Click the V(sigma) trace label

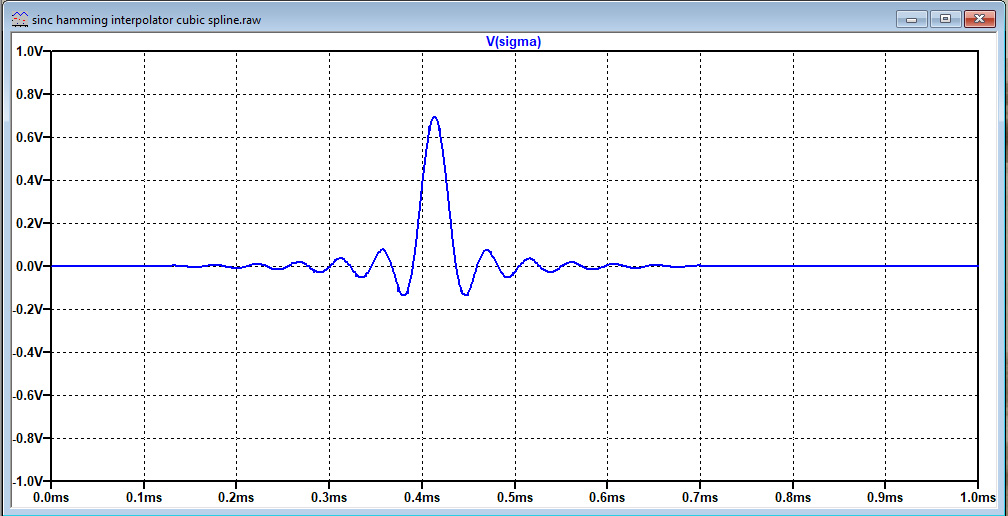(514, 42)
